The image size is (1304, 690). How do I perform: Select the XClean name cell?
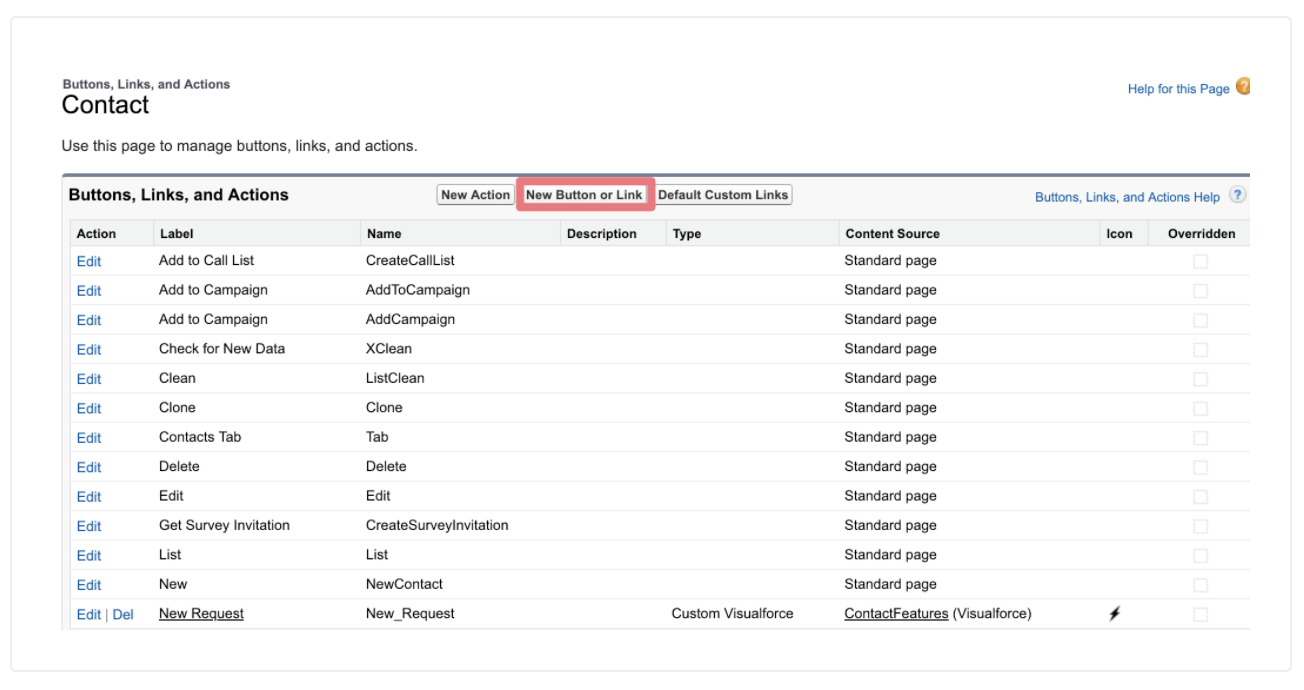(x=389, y=349)
